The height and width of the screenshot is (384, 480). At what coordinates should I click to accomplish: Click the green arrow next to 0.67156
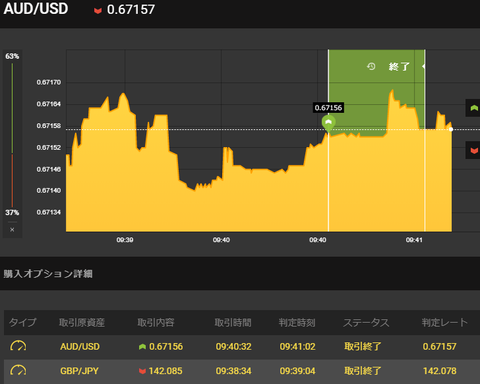142,347
